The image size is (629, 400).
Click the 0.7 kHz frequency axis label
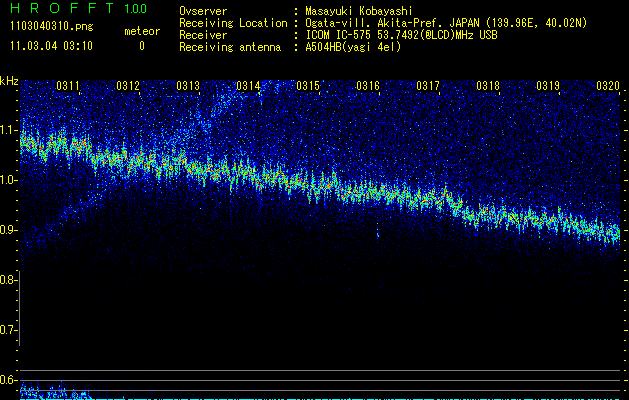coord(8,330)
